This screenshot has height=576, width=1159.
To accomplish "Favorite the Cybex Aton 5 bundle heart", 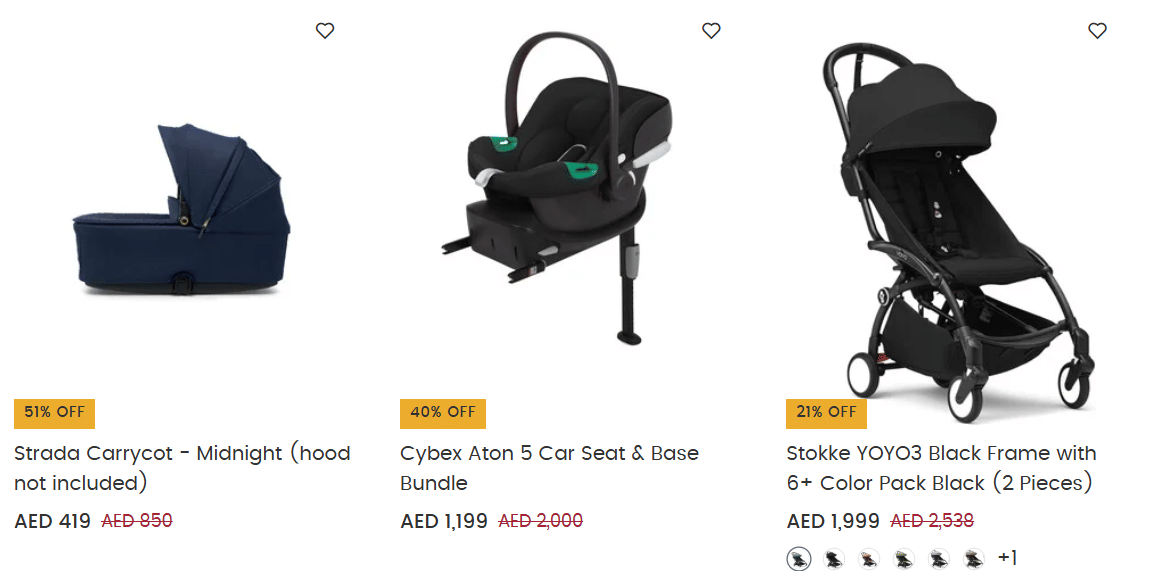I will click(711, 31).
